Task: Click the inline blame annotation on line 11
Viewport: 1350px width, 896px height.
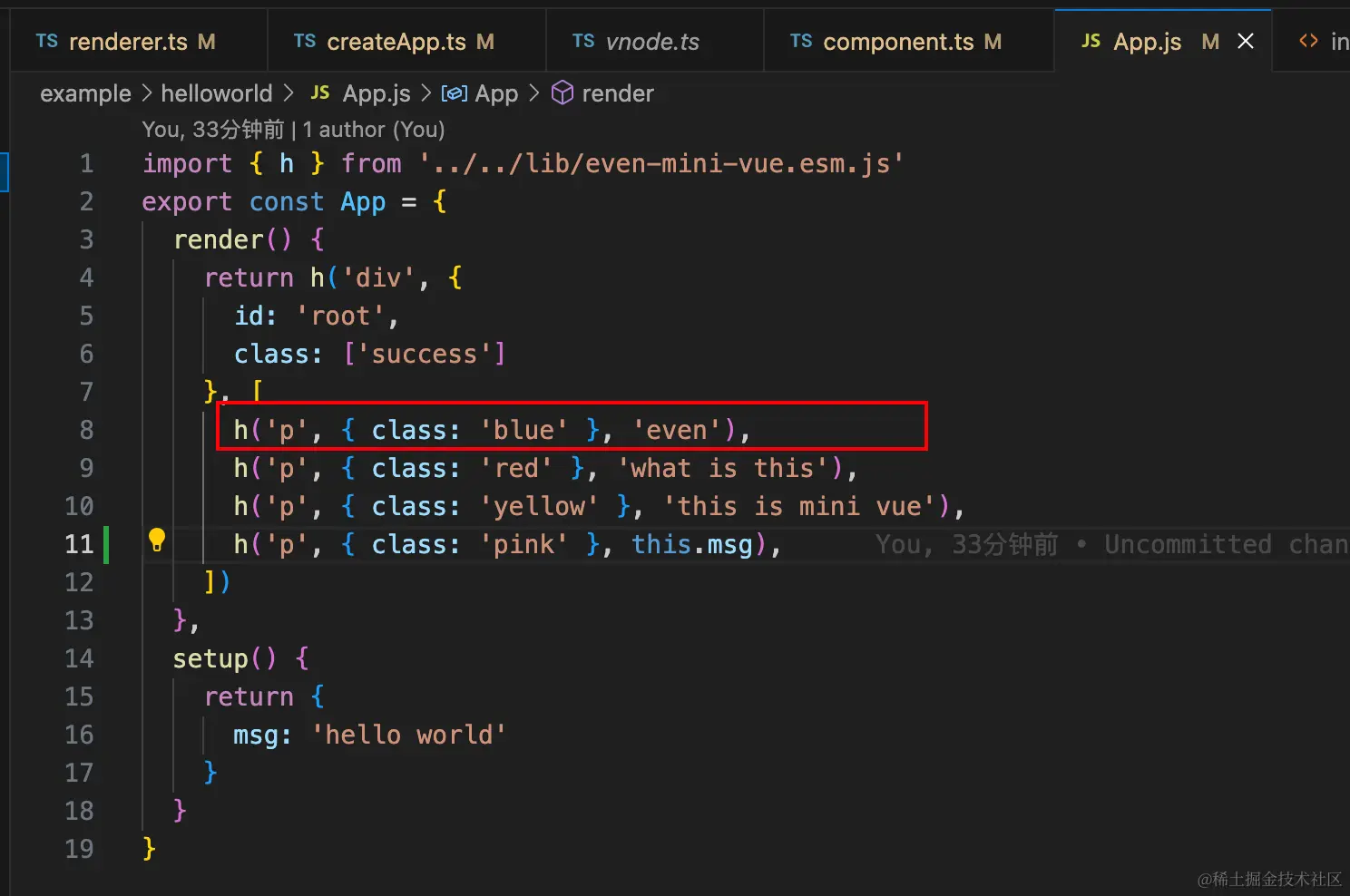Action: 1112,544
